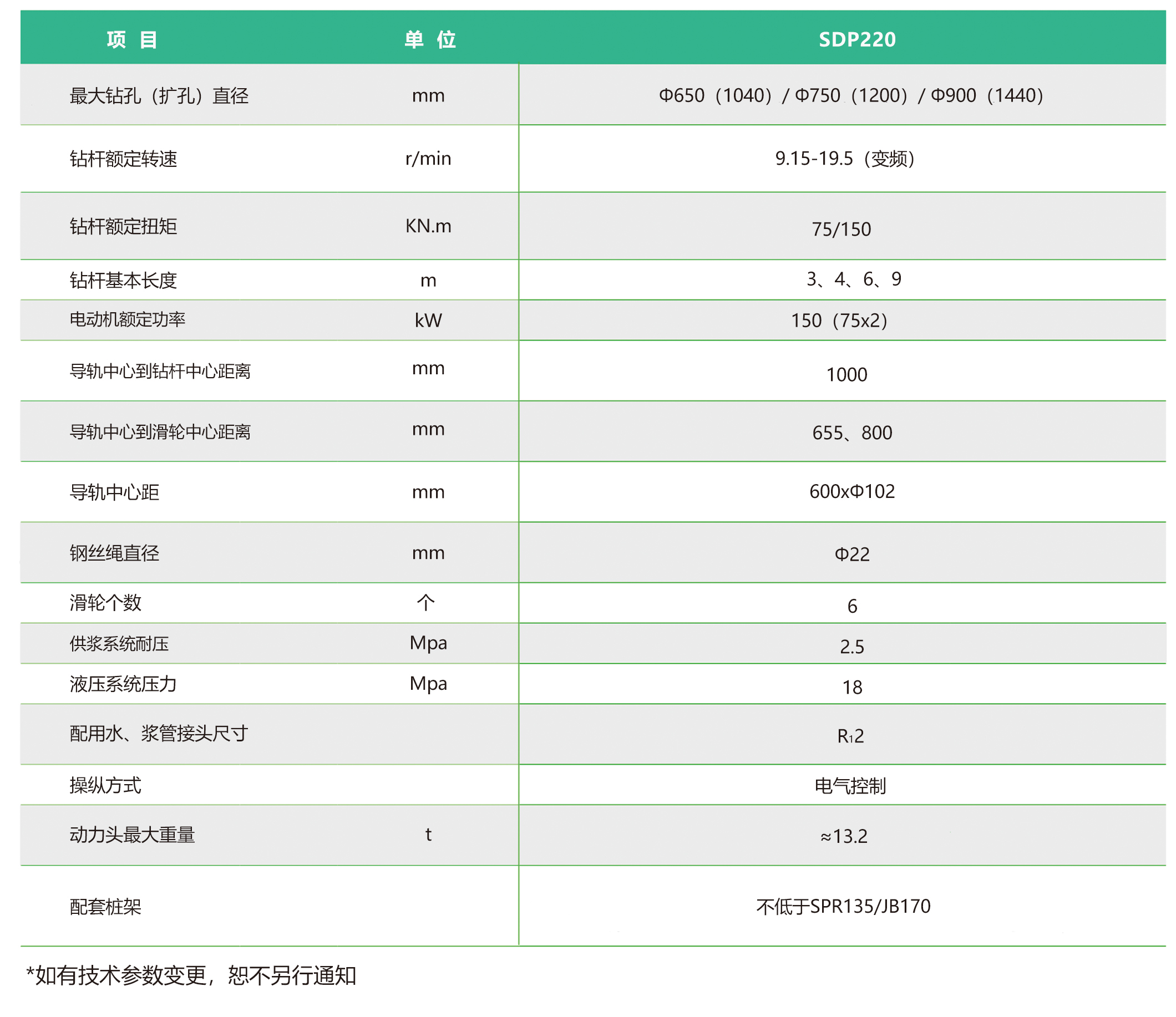Click the 600xΦ102 value cell

851,491
